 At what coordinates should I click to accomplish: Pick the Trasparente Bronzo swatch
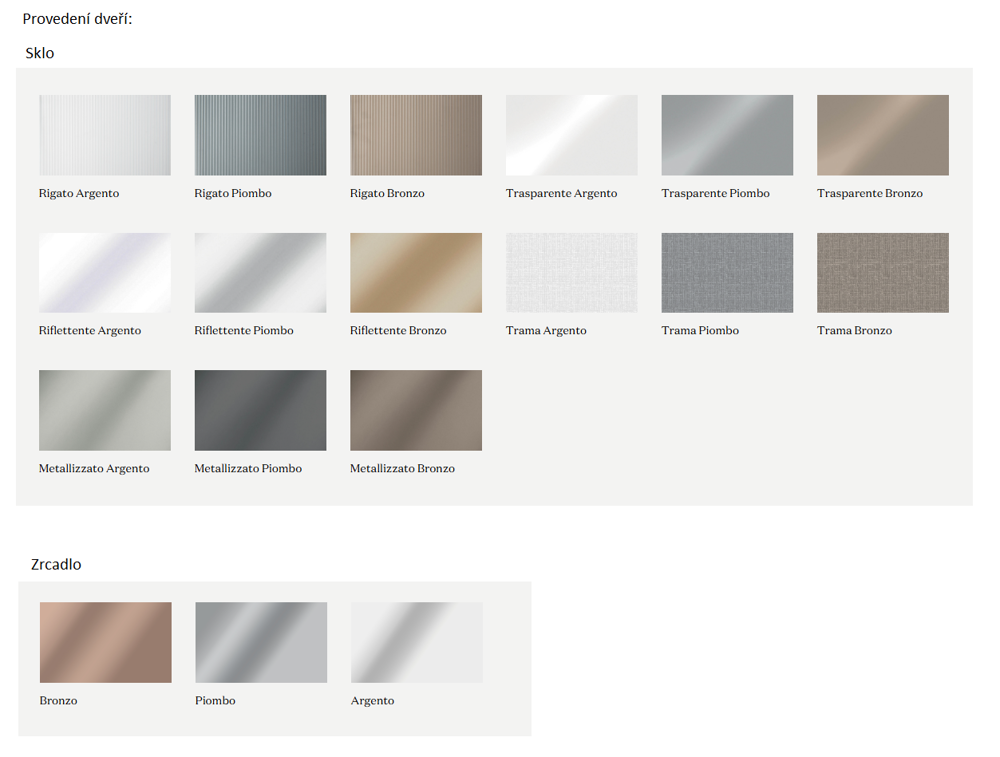click(x=883, y=135)
